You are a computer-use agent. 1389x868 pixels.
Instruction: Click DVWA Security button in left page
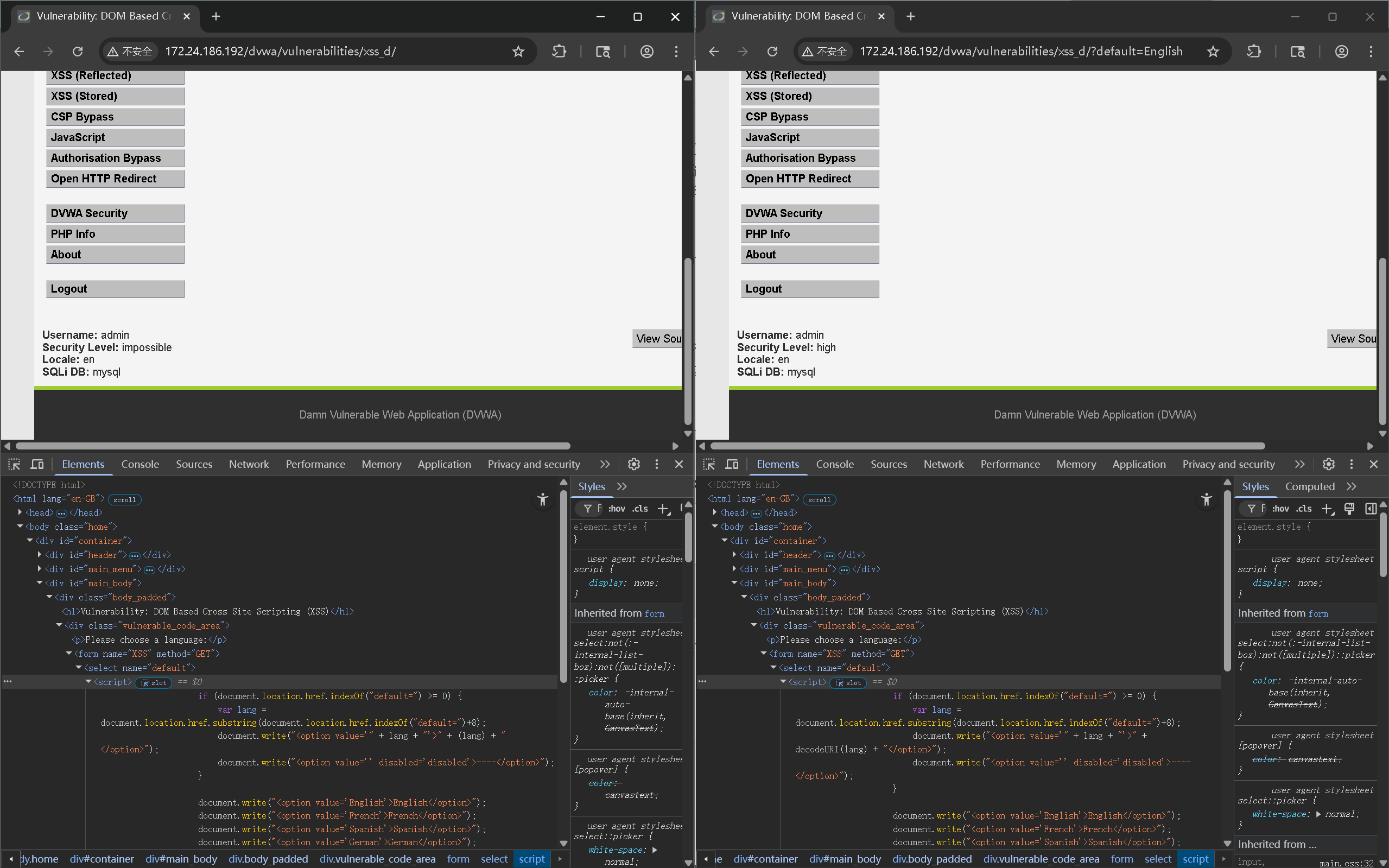(x=115, y=213)
